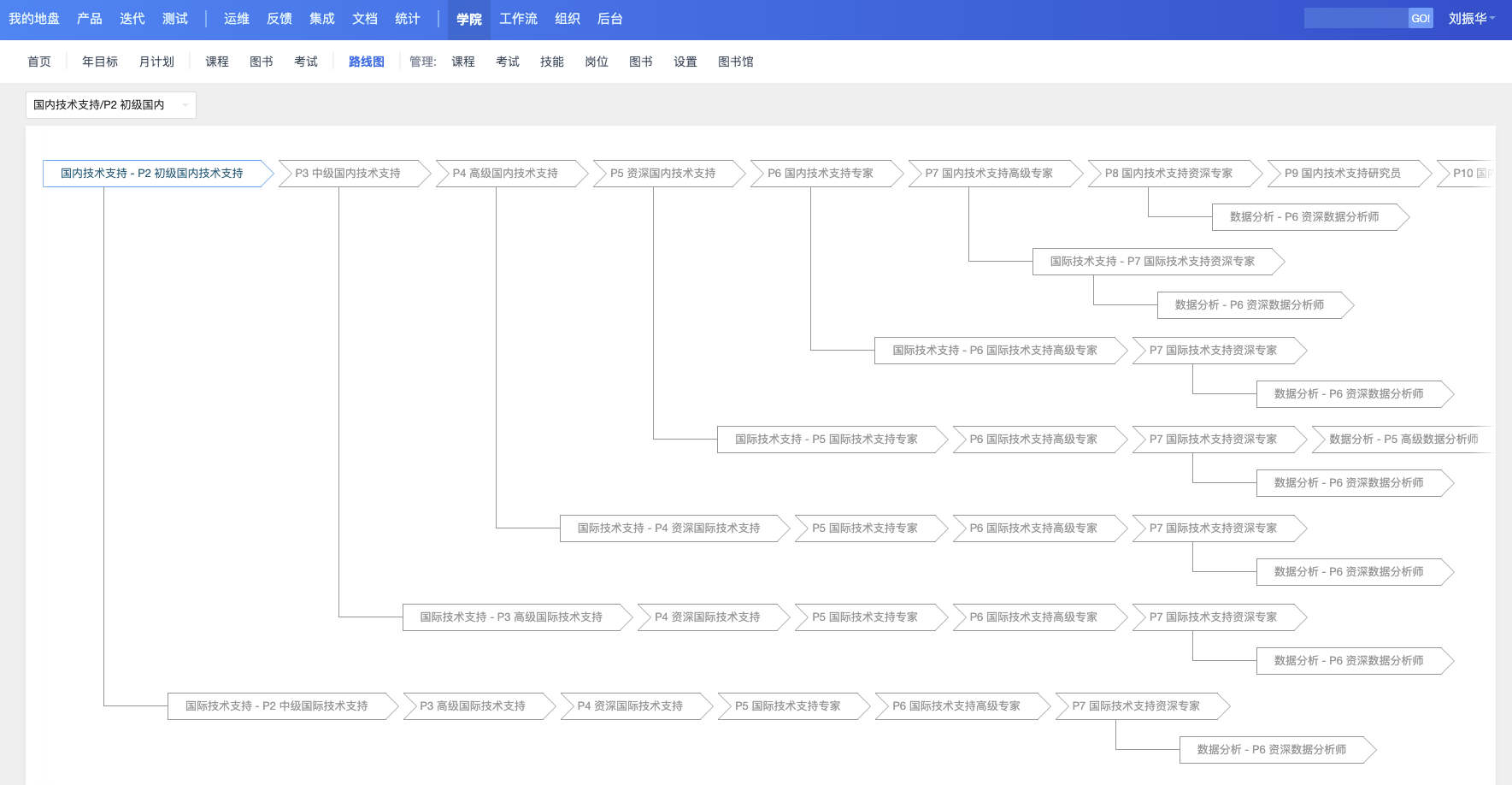This screenshot has height=785, width=1512.
Task: Open the P8 国内技术支持资深专家 node
Action: (1175, 174)
